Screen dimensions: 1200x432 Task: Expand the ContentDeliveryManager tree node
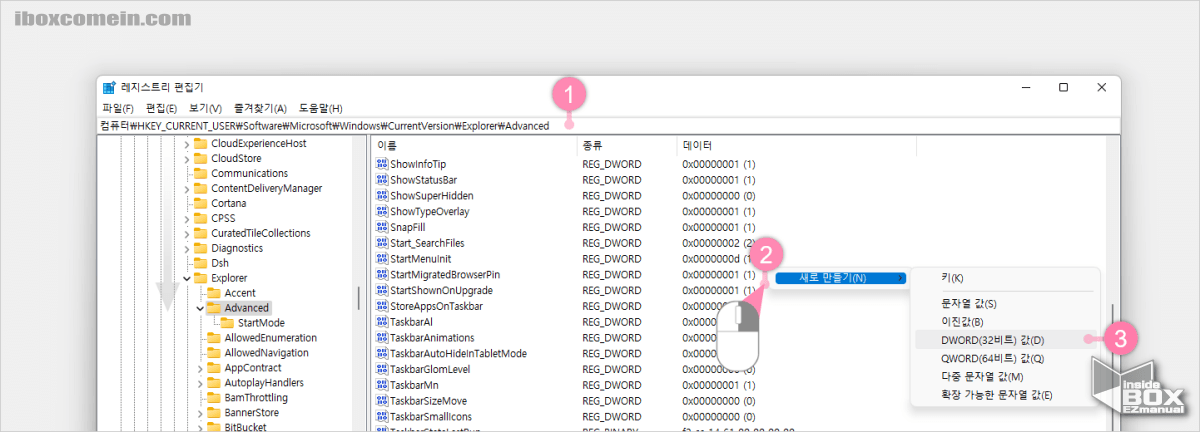(x=186, y=188)
